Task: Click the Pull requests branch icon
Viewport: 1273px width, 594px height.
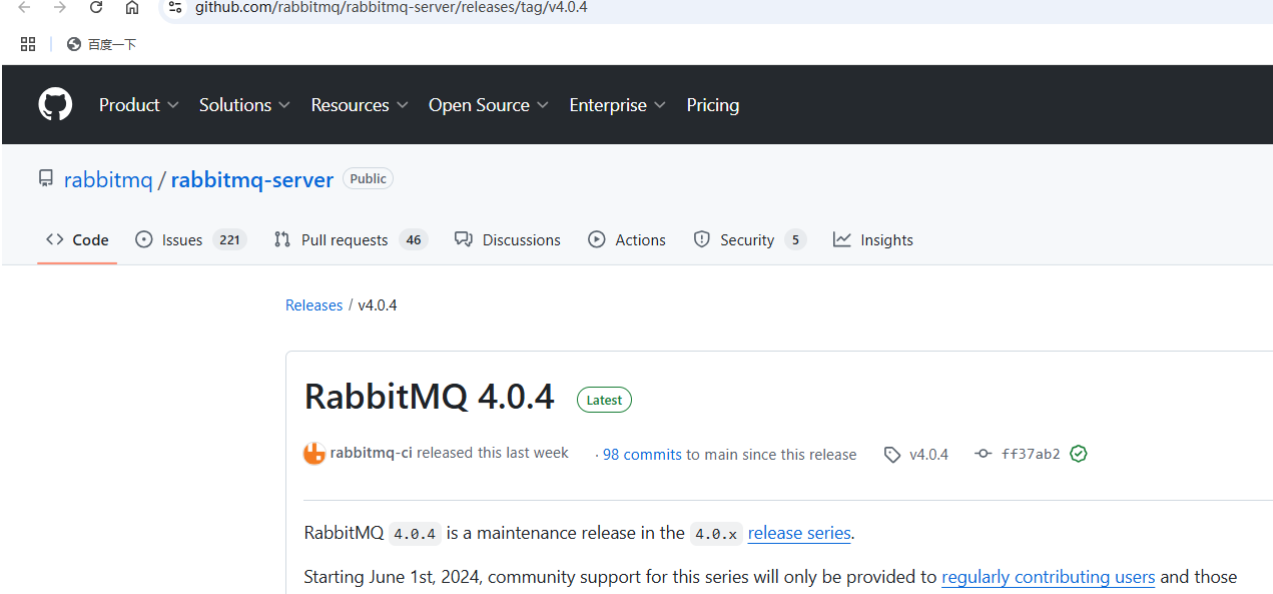Action: (x=282, y=240)
